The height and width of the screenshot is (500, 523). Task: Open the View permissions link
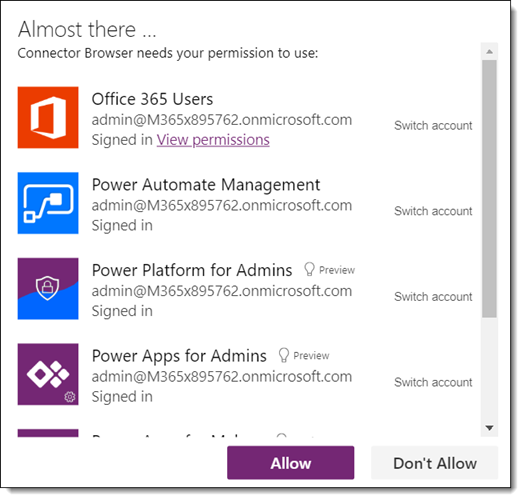click(x=213, y=140)
